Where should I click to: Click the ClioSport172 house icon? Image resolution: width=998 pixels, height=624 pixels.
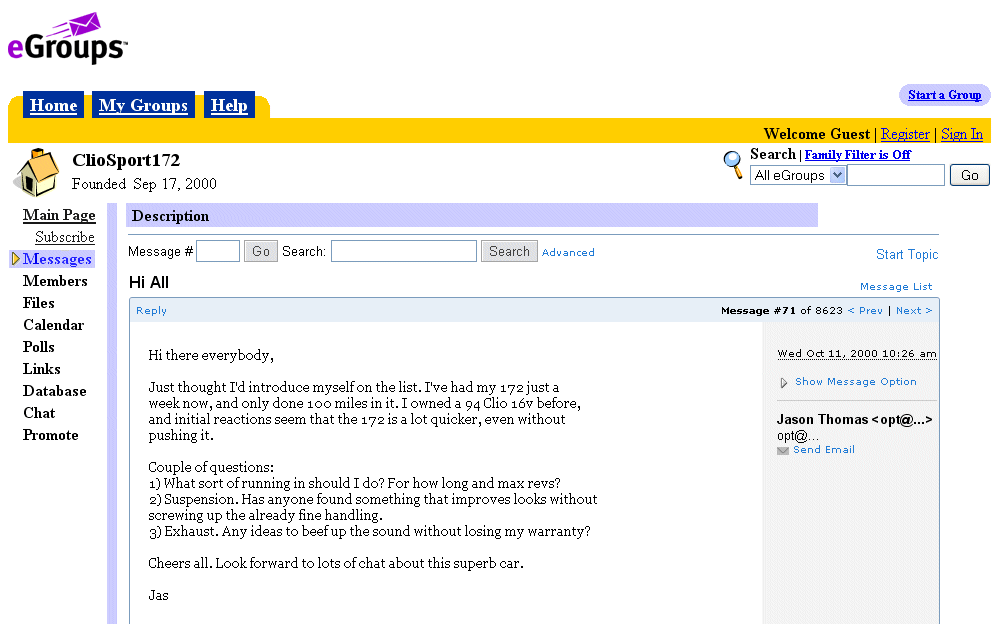37,172
